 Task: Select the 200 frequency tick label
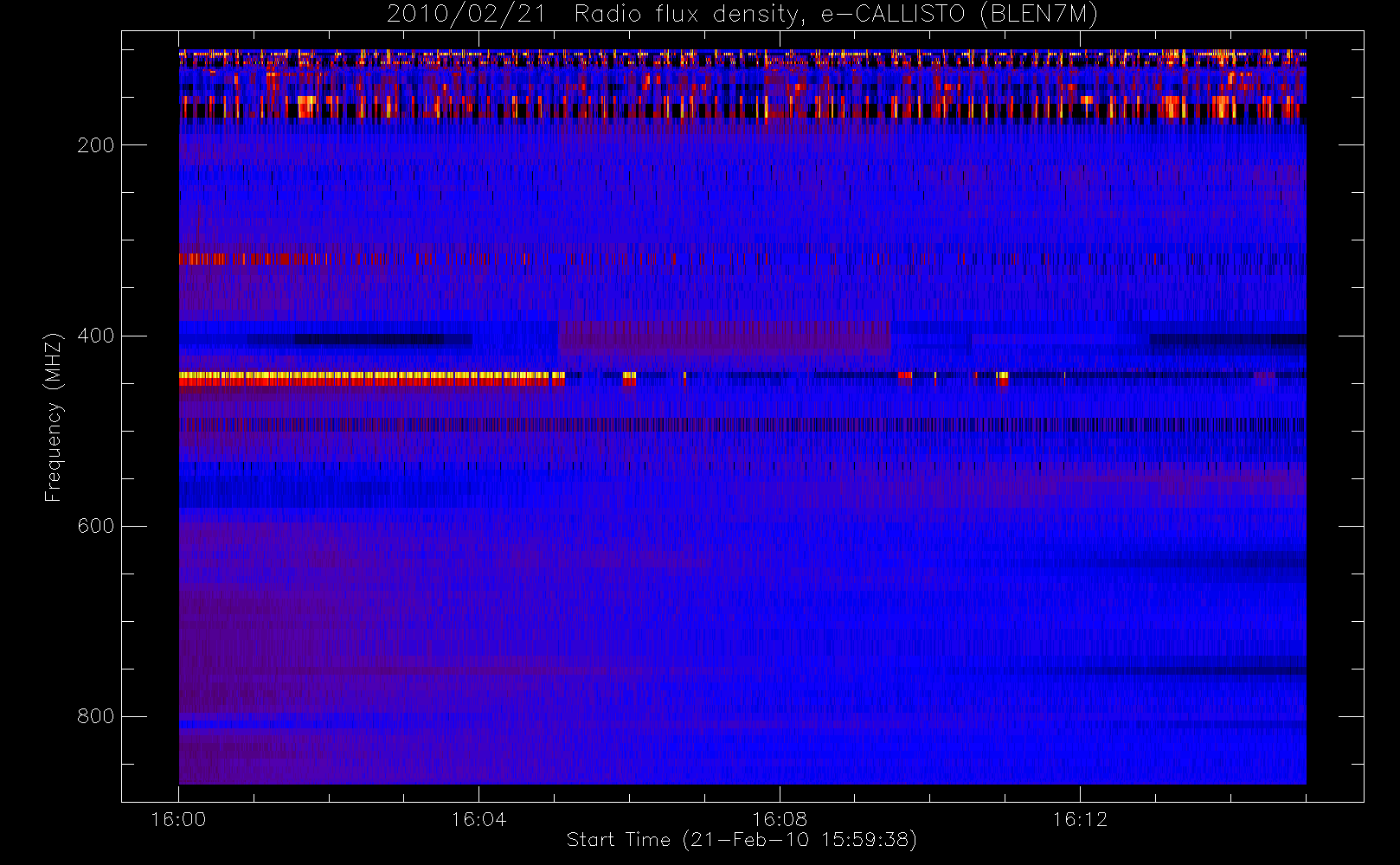(x=96, y=145)
